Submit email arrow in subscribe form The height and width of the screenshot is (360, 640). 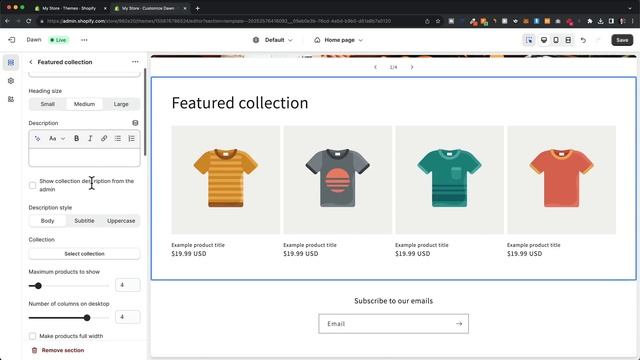(x=459, y=324)
